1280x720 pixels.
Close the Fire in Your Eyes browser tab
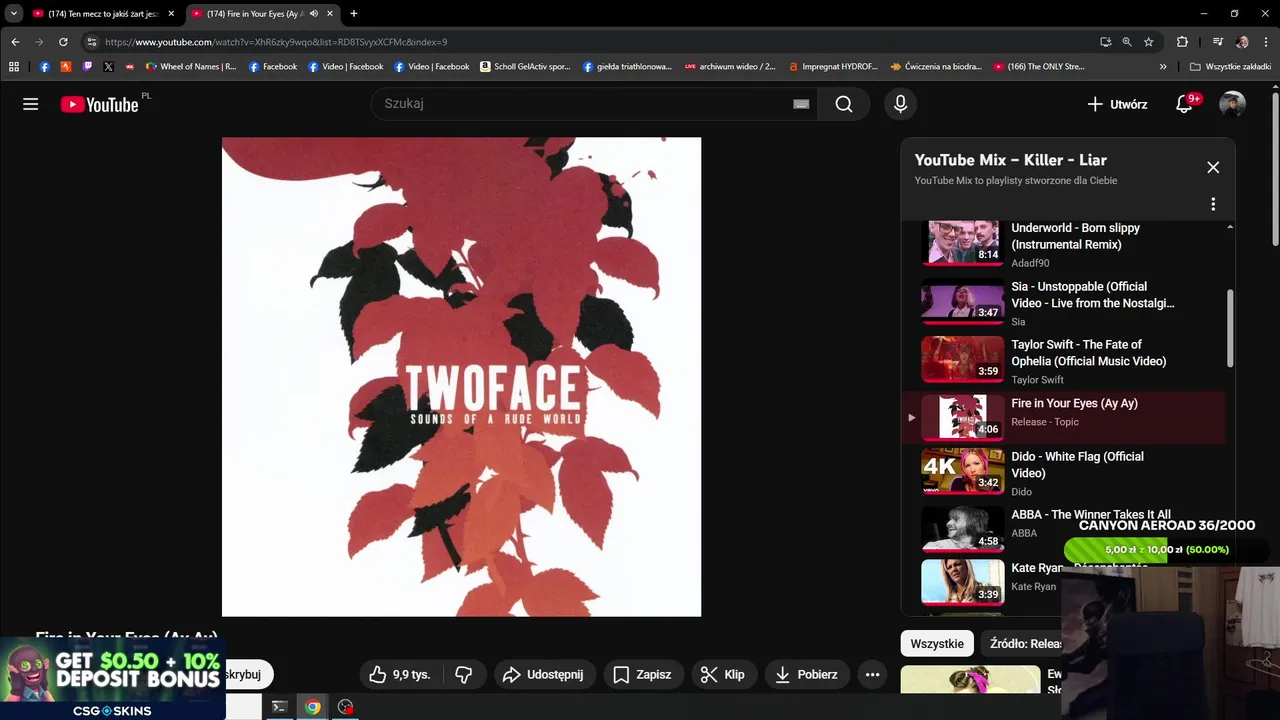pos(330,14)
